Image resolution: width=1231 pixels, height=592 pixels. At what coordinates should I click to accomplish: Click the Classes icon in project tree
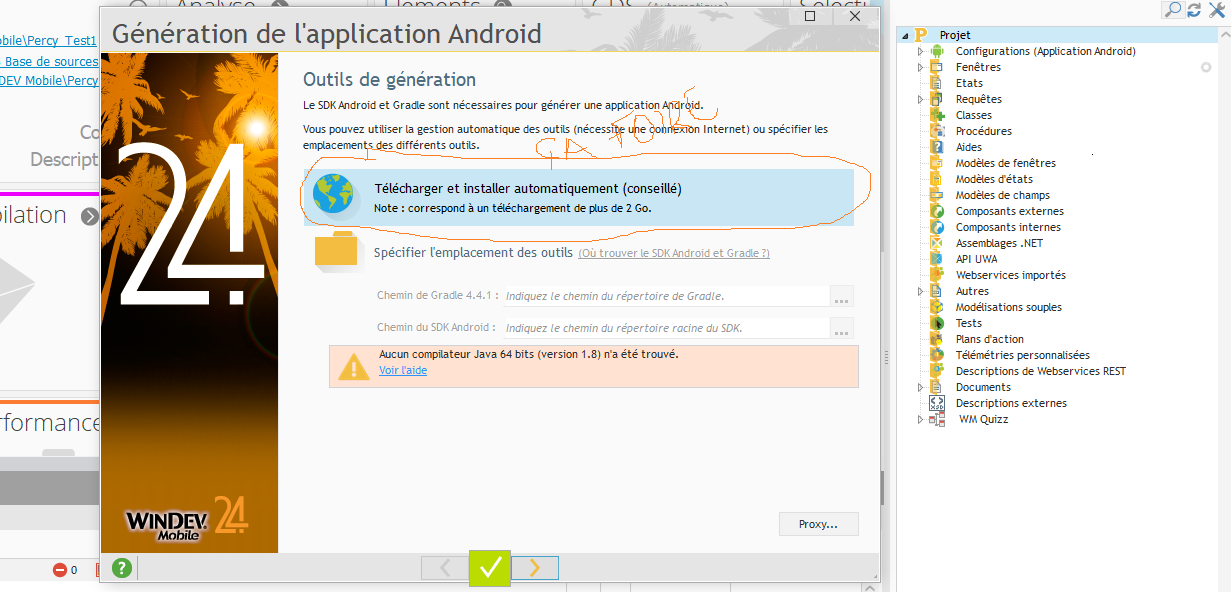(937, 115)
